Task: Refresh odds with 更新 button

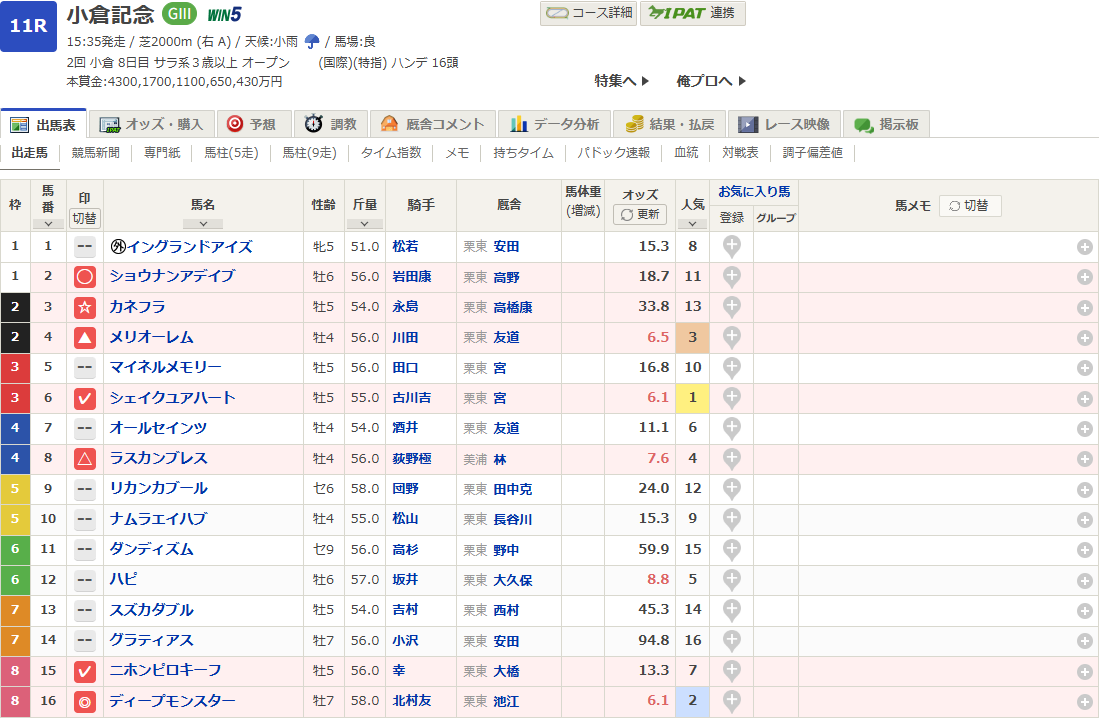Action: [x=640, y=214]
